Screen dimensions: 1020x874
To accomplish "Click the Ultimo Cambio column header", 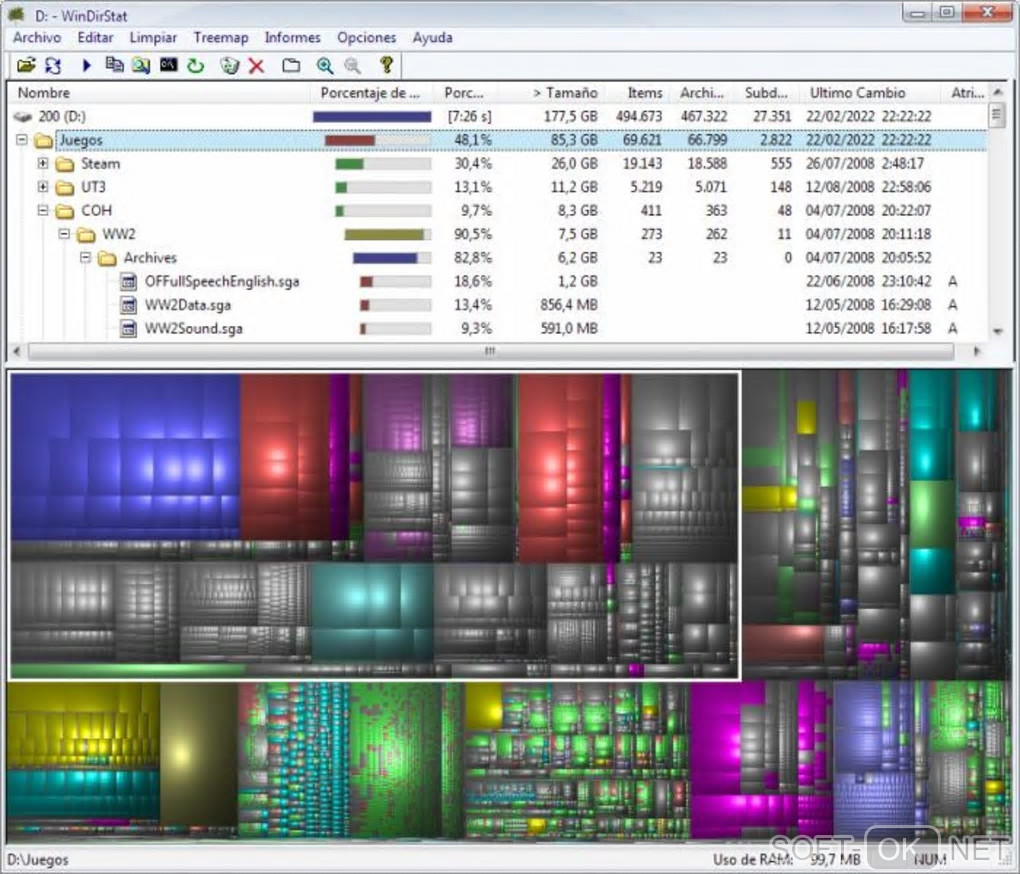I will click(857, 93).
